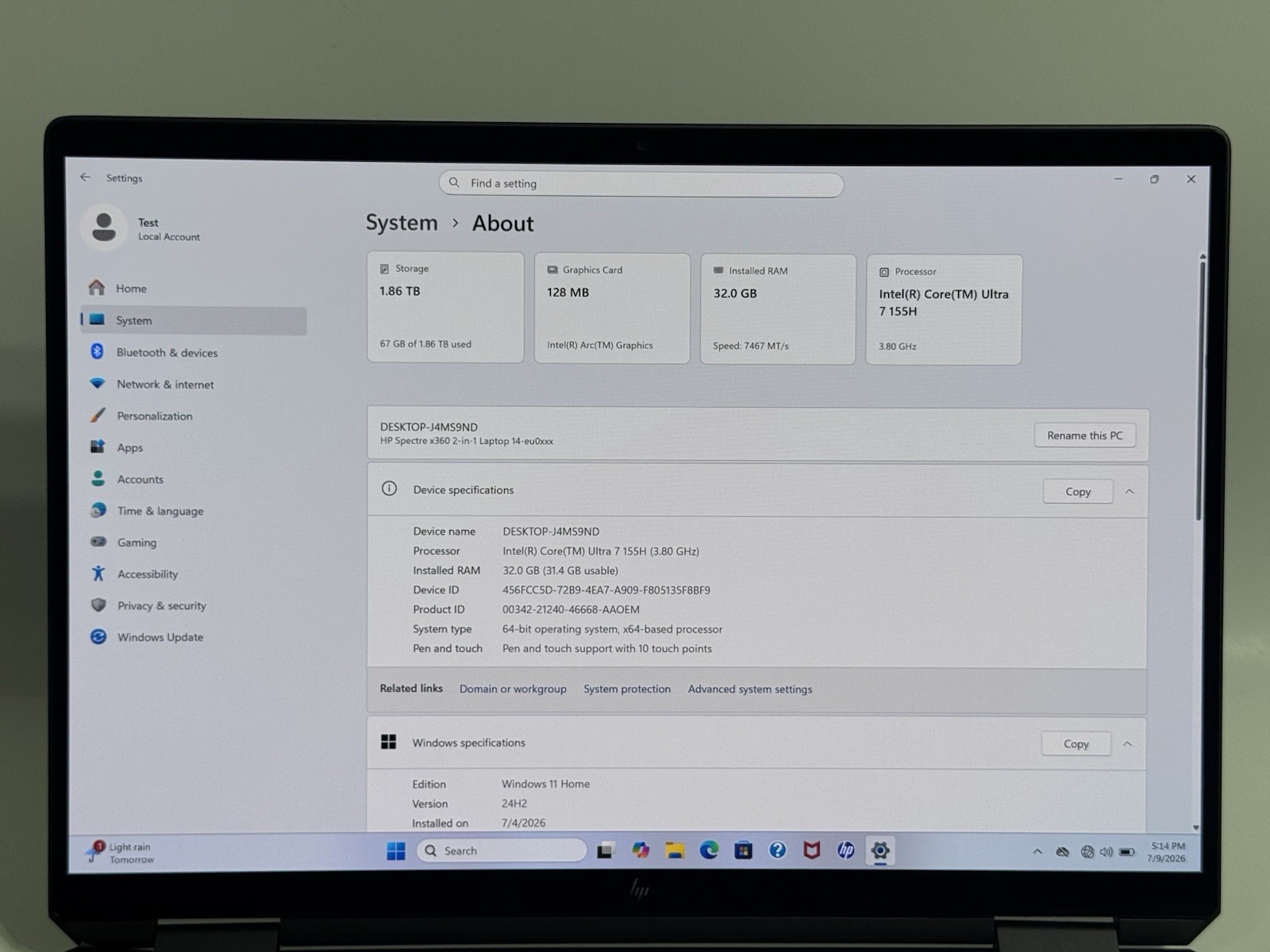
Task: Open the Graphics Card info card
Action: (612, 308)
